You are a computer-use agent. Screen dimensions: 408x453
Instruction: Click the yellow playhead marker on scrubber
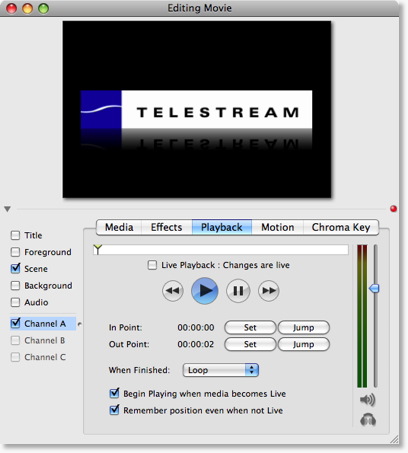pyautogui.click(x=97, y=249)
